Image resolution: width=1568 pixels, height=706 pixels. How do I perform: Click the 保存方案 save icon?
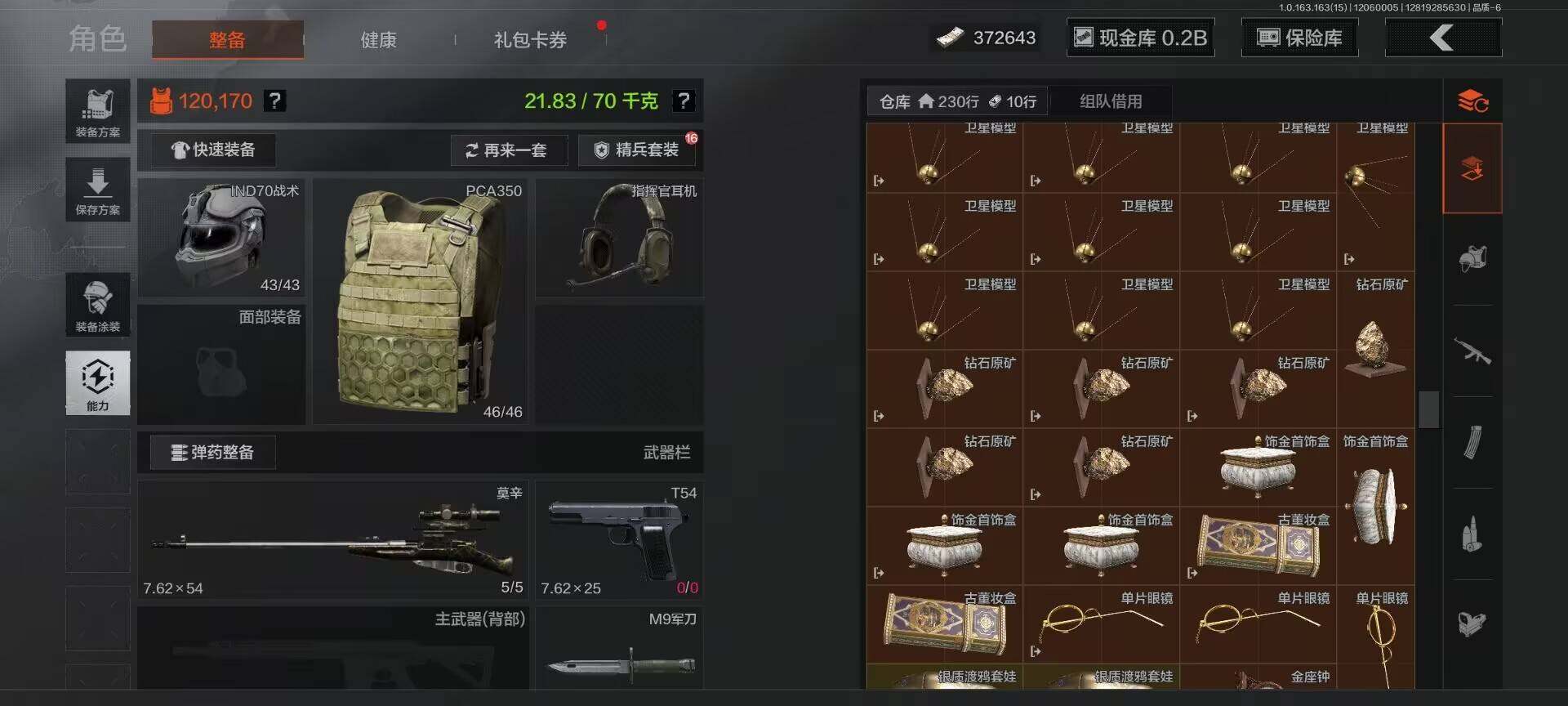(x=98, y=190)
